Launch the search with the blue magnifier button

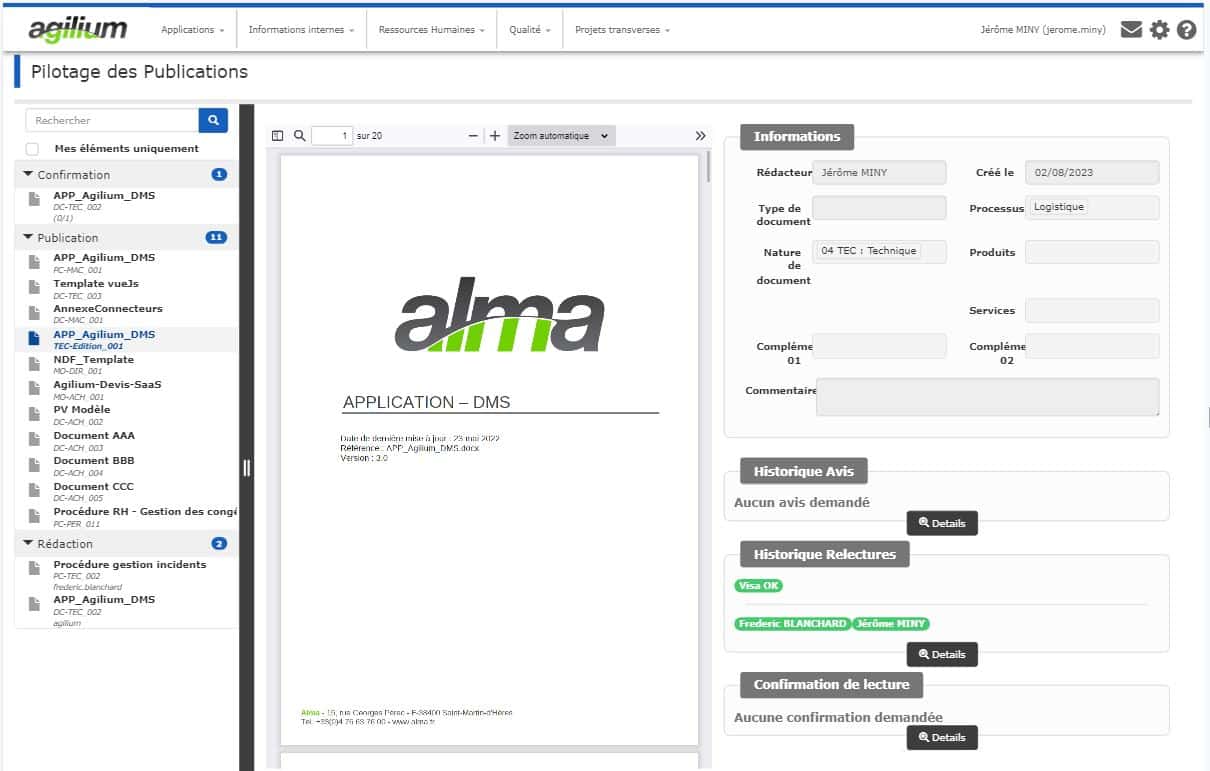(212, 119)
